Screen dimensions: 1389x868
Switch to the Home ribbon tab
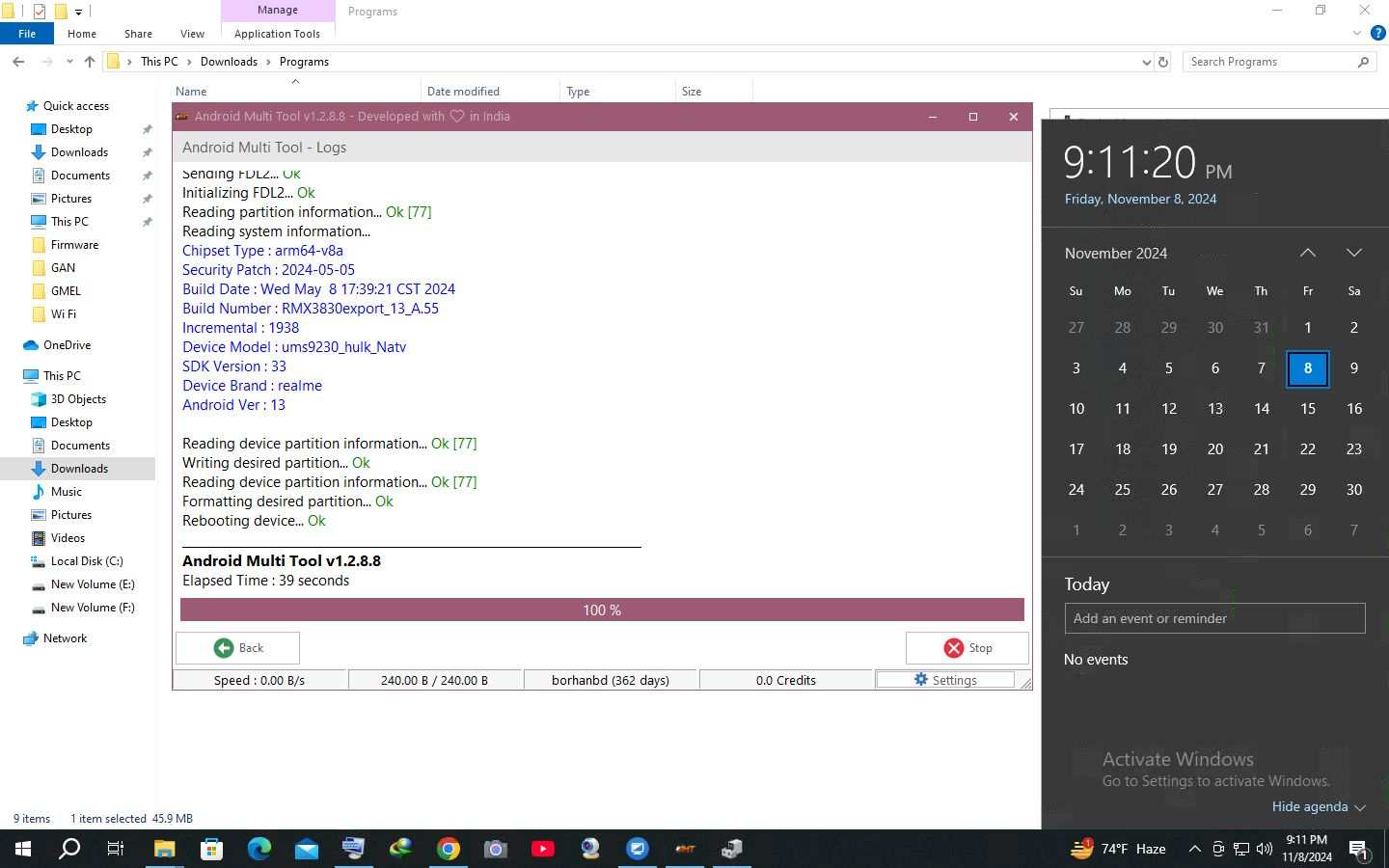tap(82, 34)
